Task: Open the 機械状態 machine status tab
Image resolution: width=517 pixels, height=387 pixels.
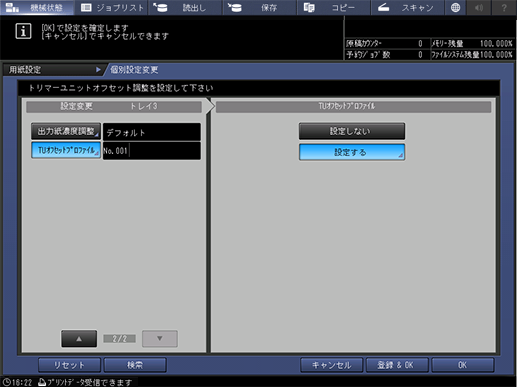Action: pos(37,7)
